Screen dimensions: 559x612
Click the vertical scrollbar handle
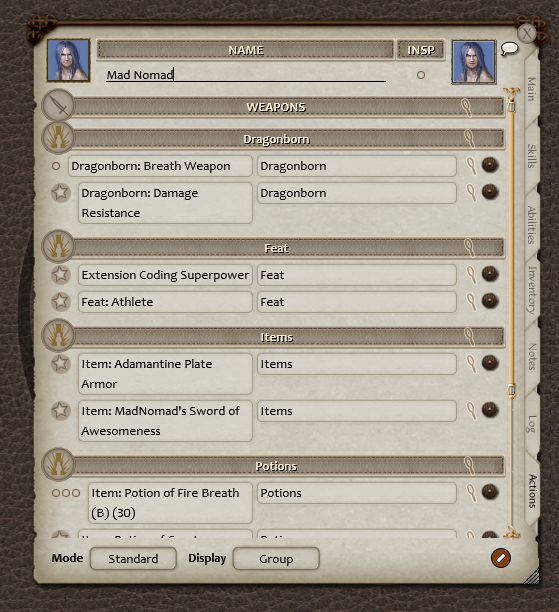click(x=511, y=390)
